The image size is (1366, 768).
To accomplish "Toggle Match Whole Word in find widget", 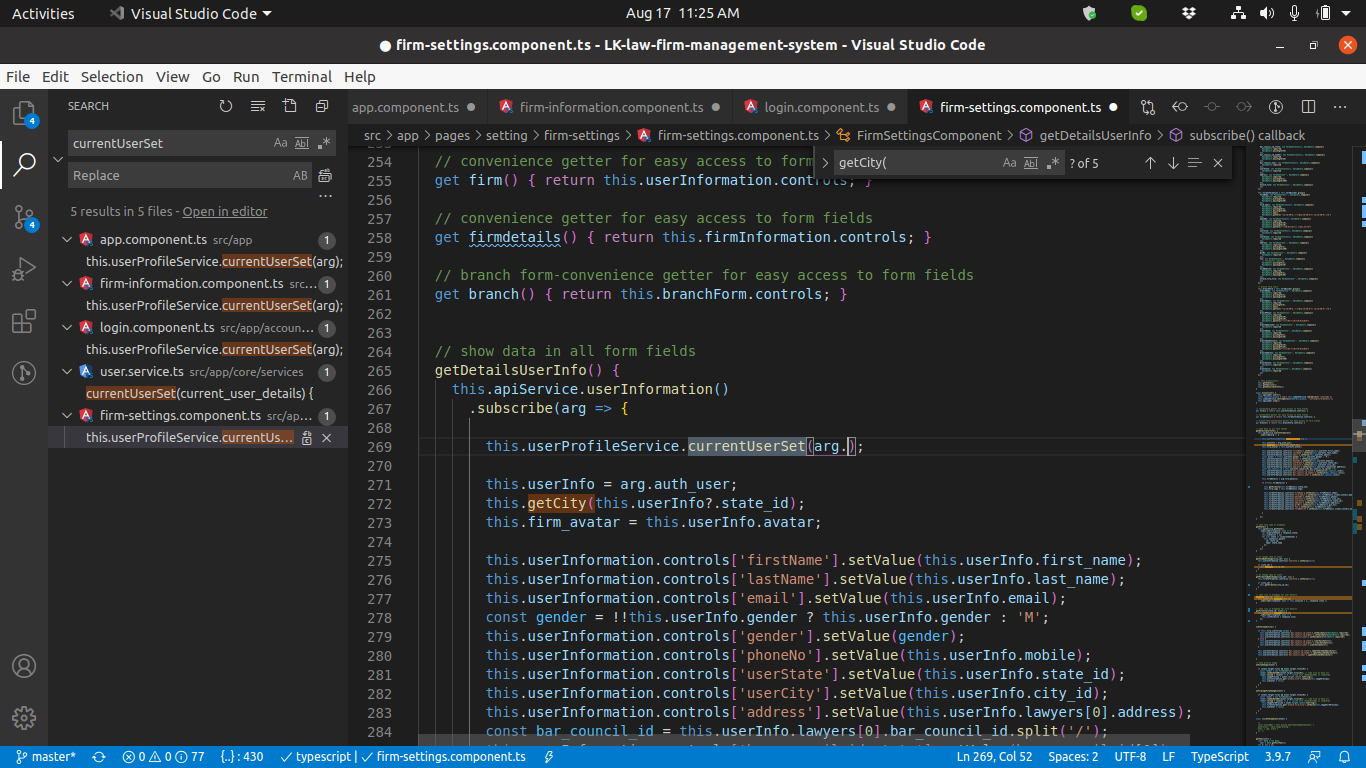I will tap(1031, 163).
